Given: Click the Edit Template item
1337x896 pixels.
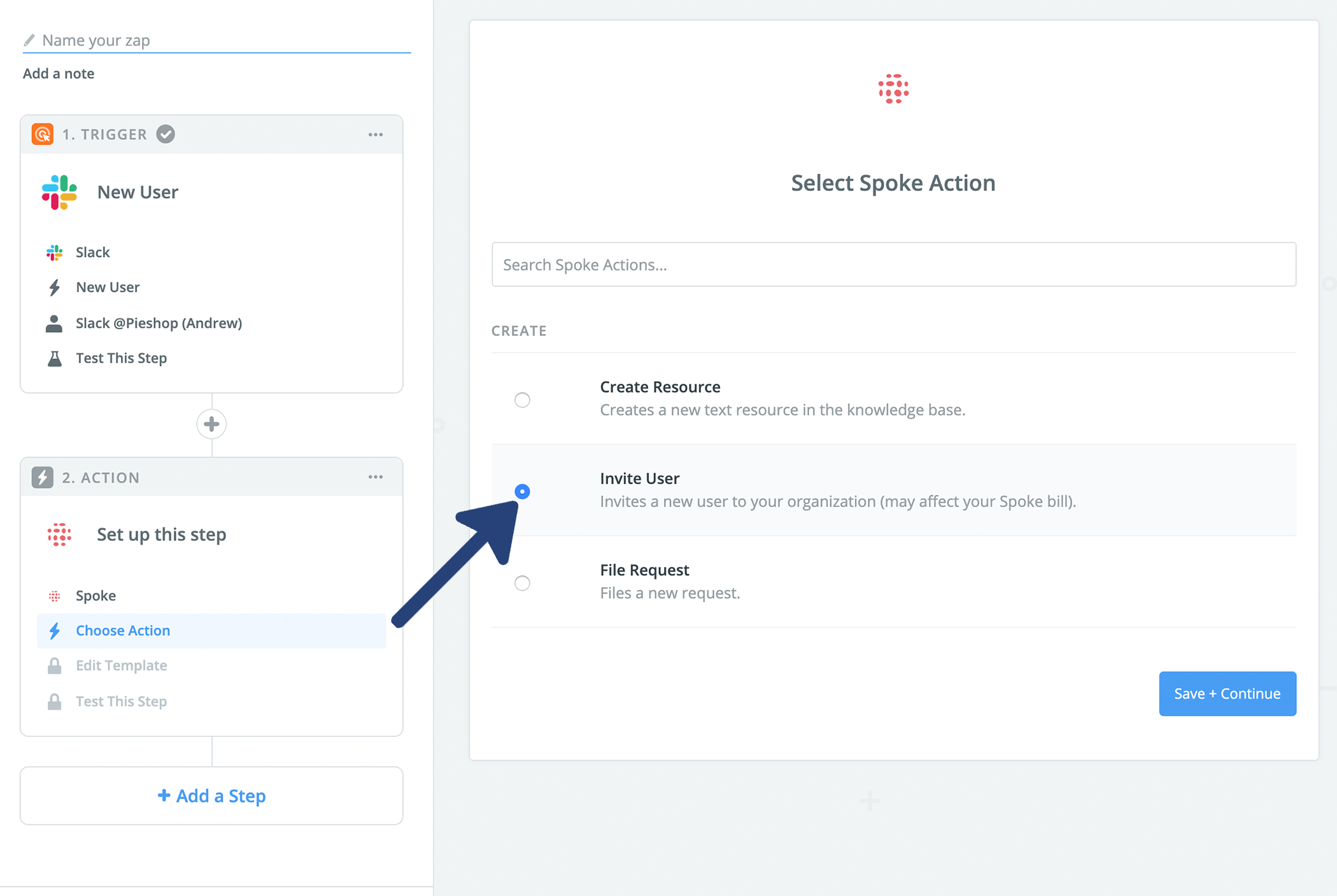Looking at the screenshot, I should coord(121,666).
